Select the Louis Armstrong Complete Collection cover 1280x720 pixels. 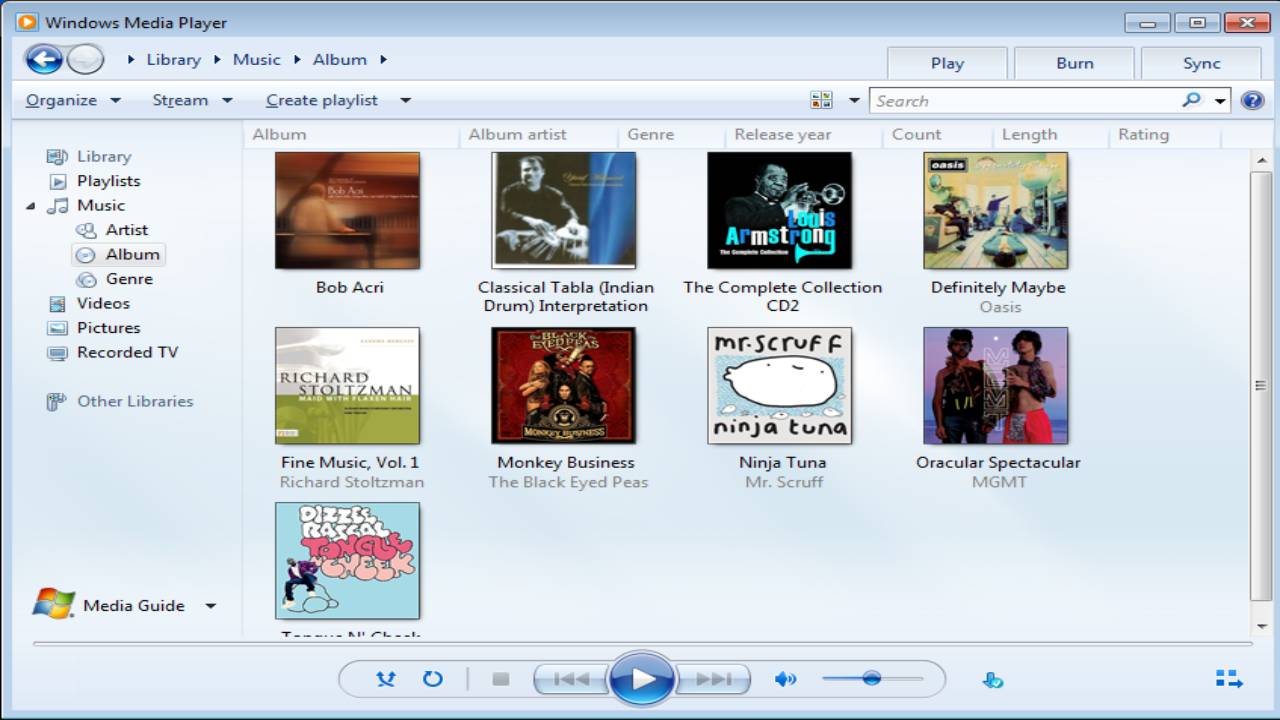779,210
